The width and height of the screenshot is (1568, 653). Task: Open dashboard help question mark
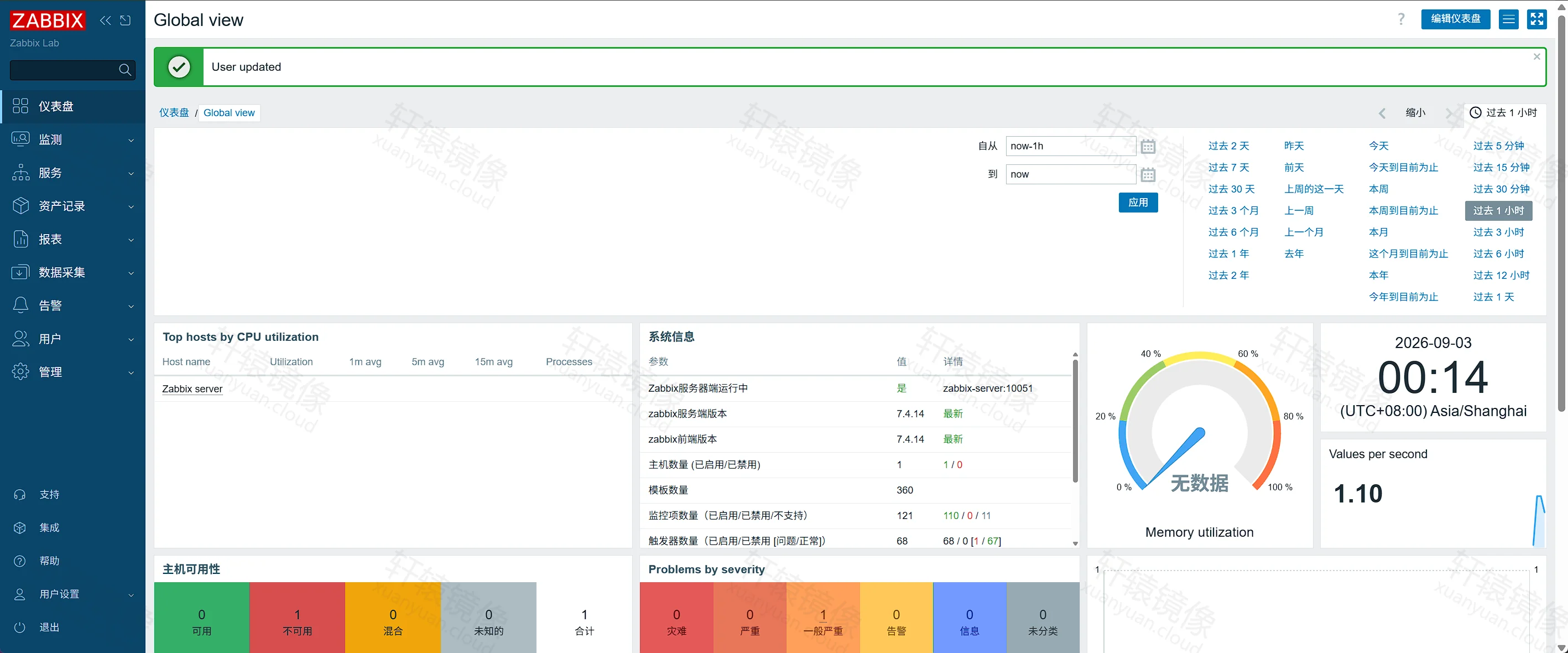click(1401, 19)
